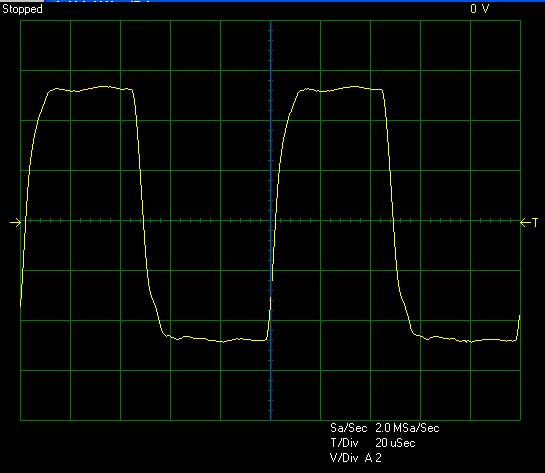The height and width of the screenshot is (473, 545).
Task: Click the low plateau of the first cycle
Action: (217, 340)
